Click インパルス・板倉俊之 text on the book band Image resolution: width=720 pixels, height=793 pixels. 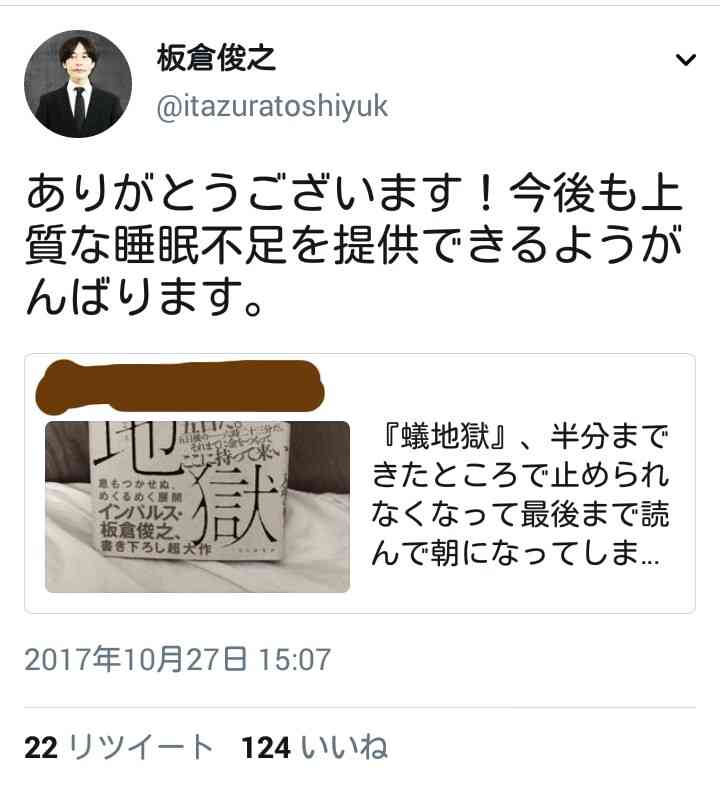[141, 520]
